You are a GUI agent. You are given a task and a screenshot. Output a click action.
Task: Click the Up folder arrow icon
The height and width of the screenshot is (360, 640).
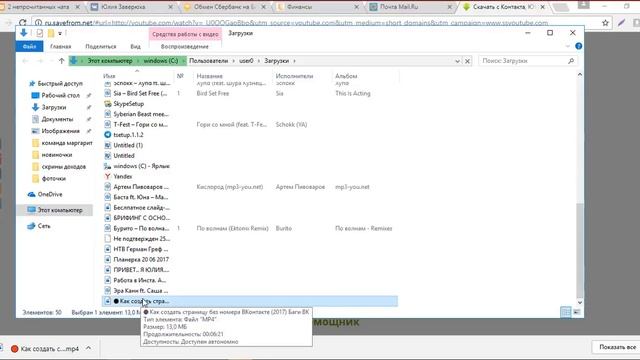[x=61, y=61]
